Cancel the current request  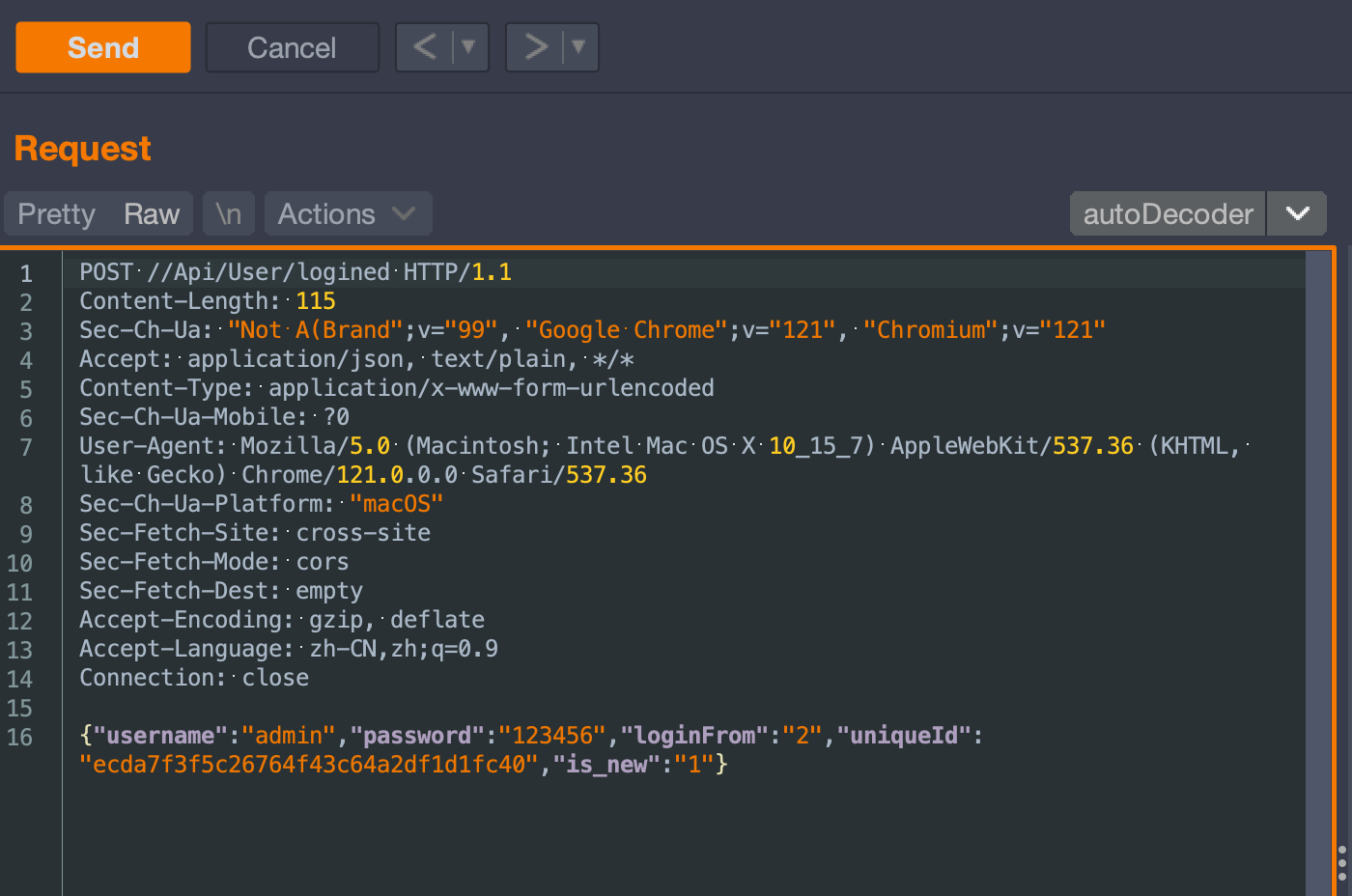point(292,47)
